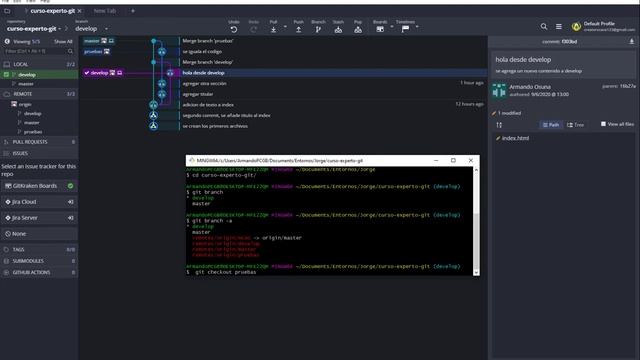Screen dimensions: 640x360
Task: Expand the ISSUES section
Action: click(39, 153)
